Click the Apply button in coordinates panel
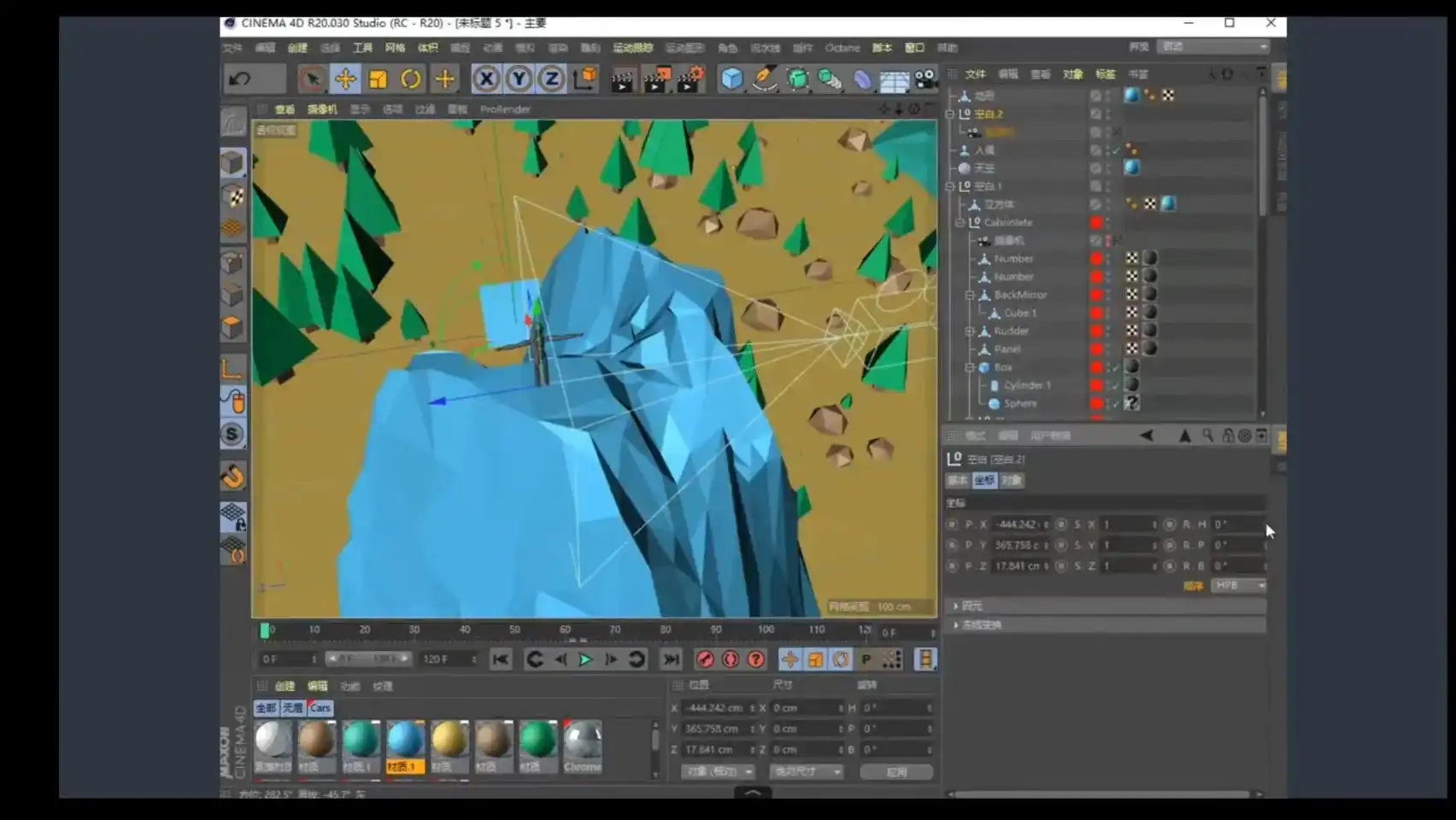This screenshot has height=820, width=1456. [895, 772]
